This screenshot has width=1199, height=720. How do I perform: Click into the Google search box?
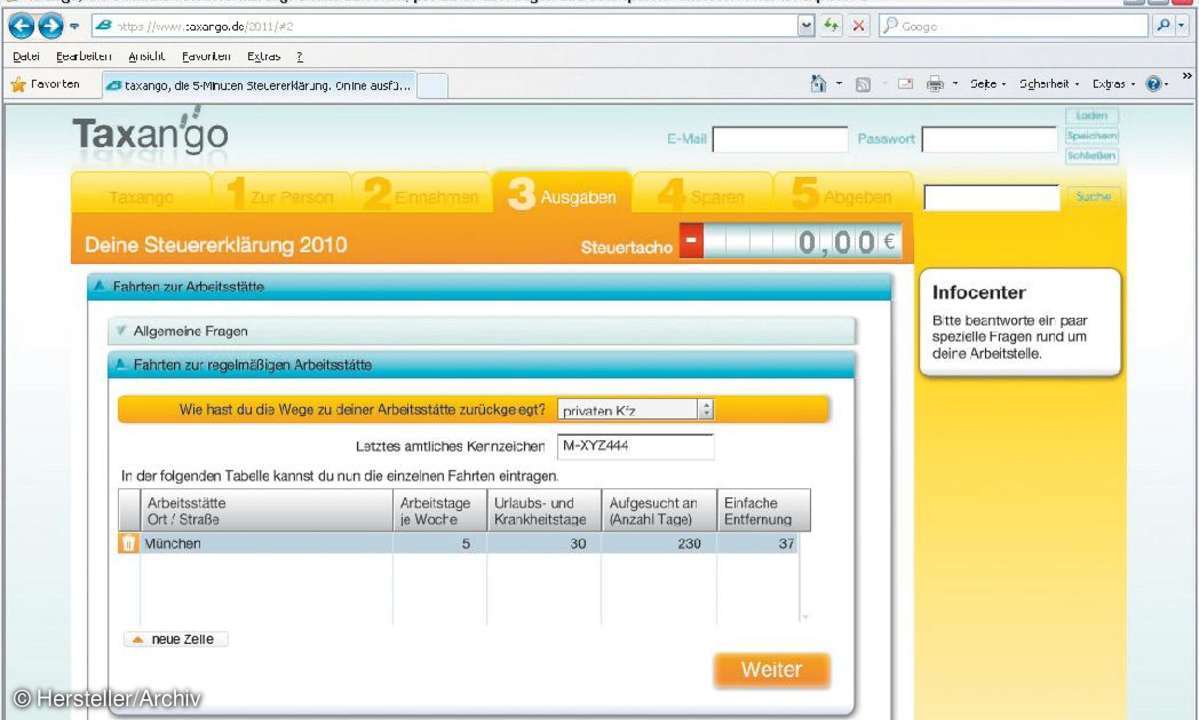(1013, 26)
